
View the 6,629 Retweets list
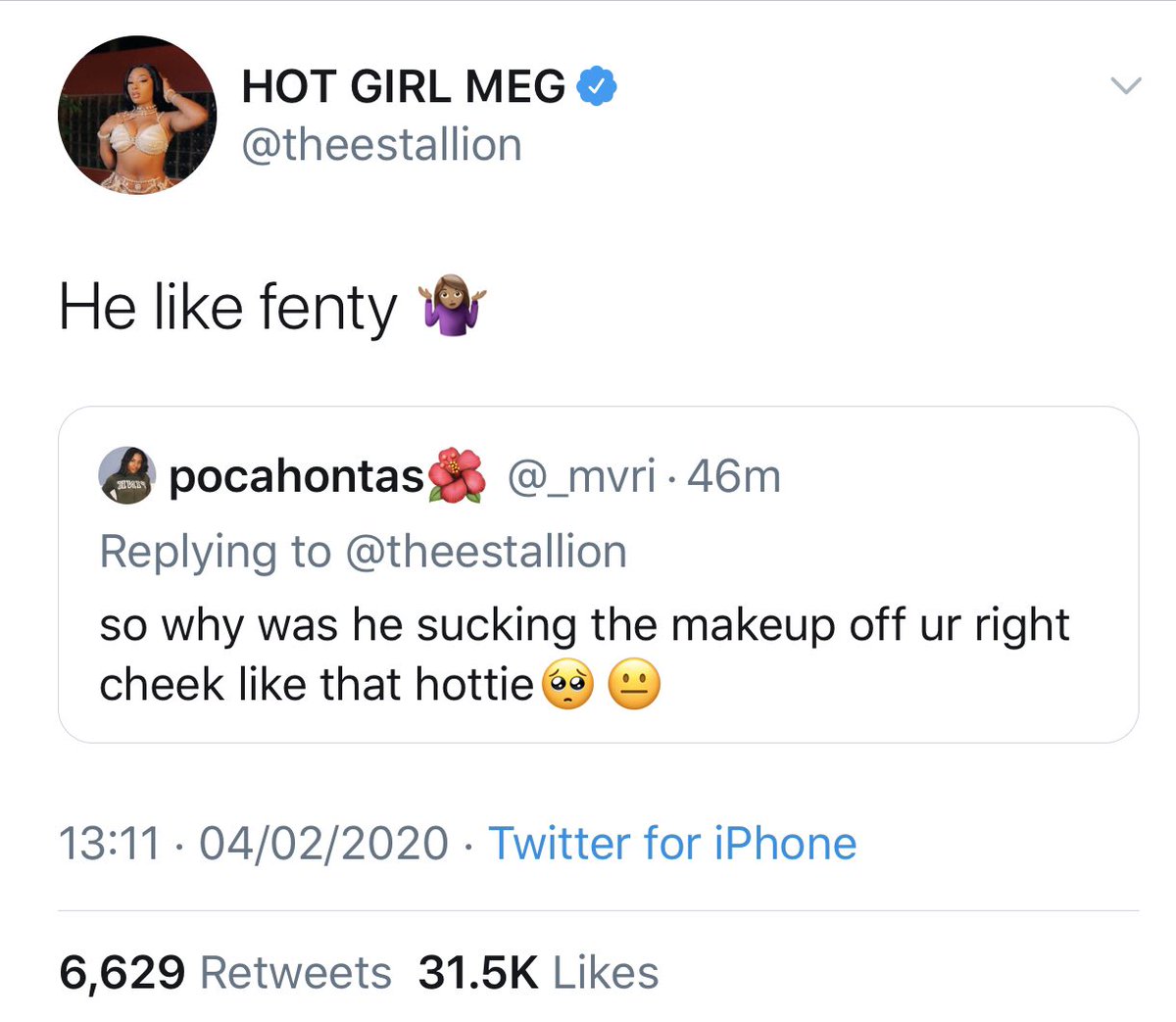(x=225, y=973)
